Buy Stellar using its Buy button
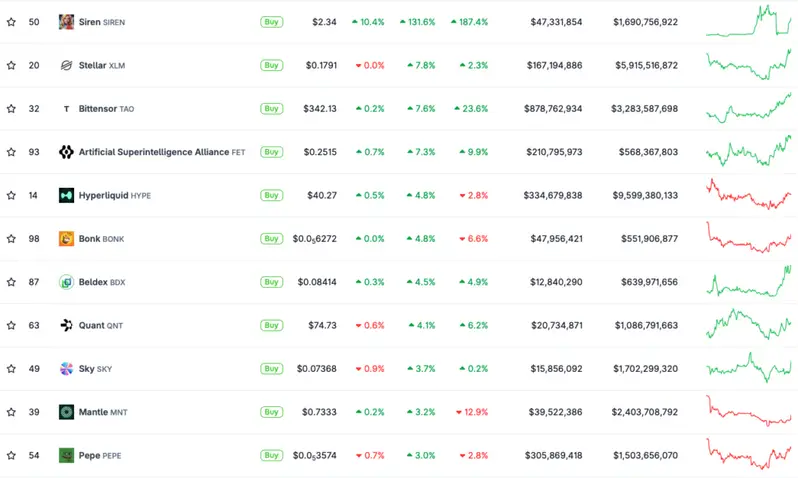The width and height of the screenshot is (798, 478). tap(271, 65)
